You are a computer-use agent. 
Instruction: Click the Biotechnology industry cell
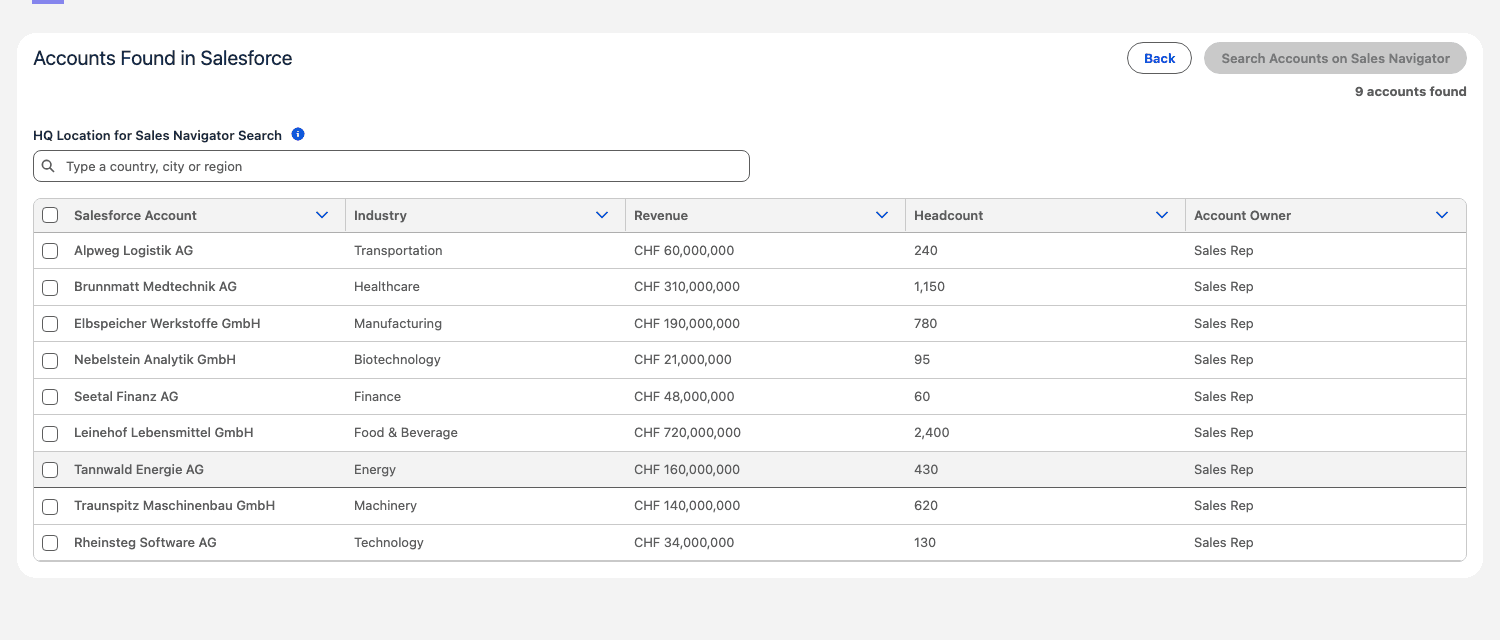click(x=397, y=359)
